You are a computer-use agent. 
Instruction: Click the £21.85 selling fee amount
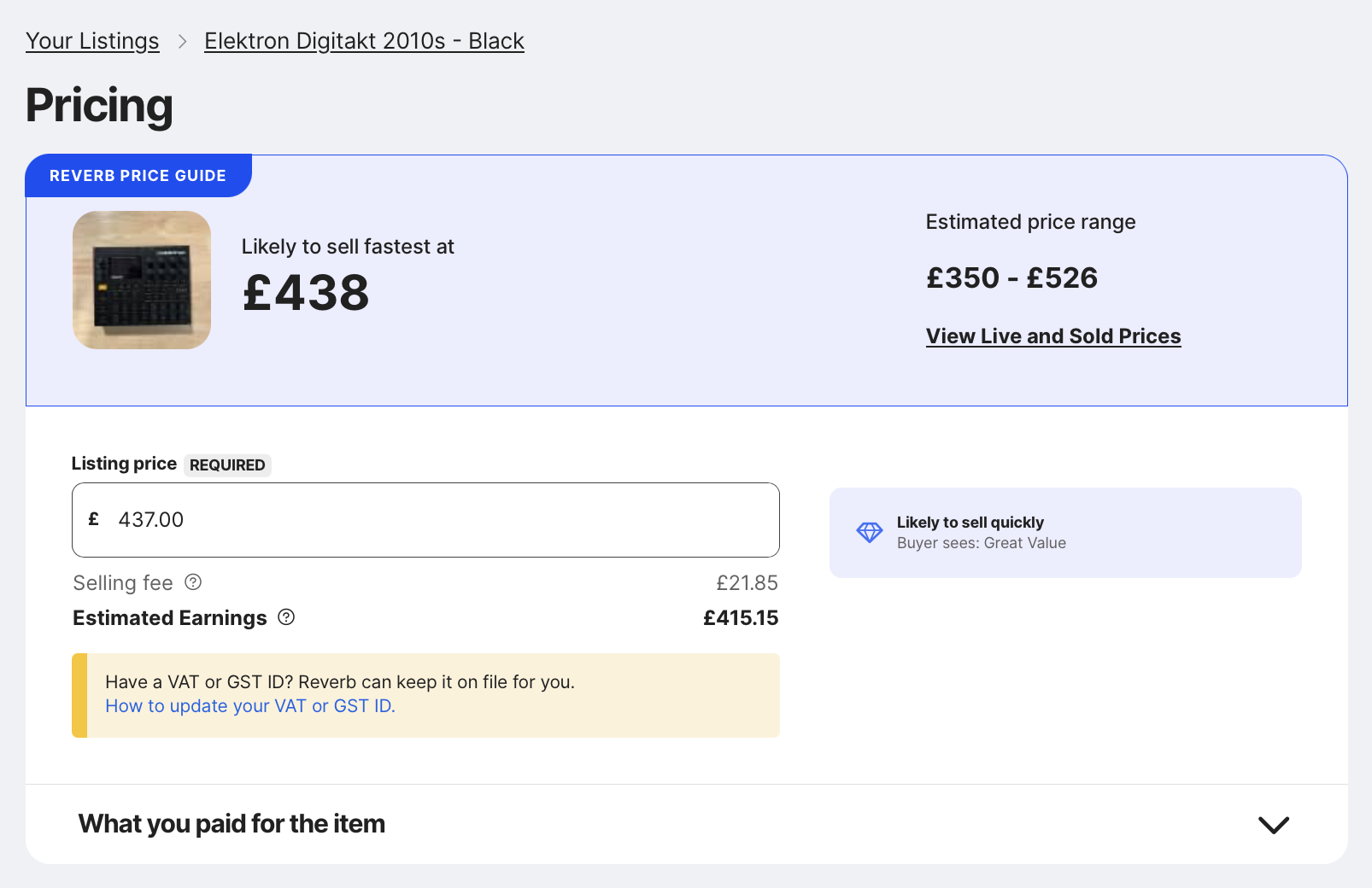[747, 583]
